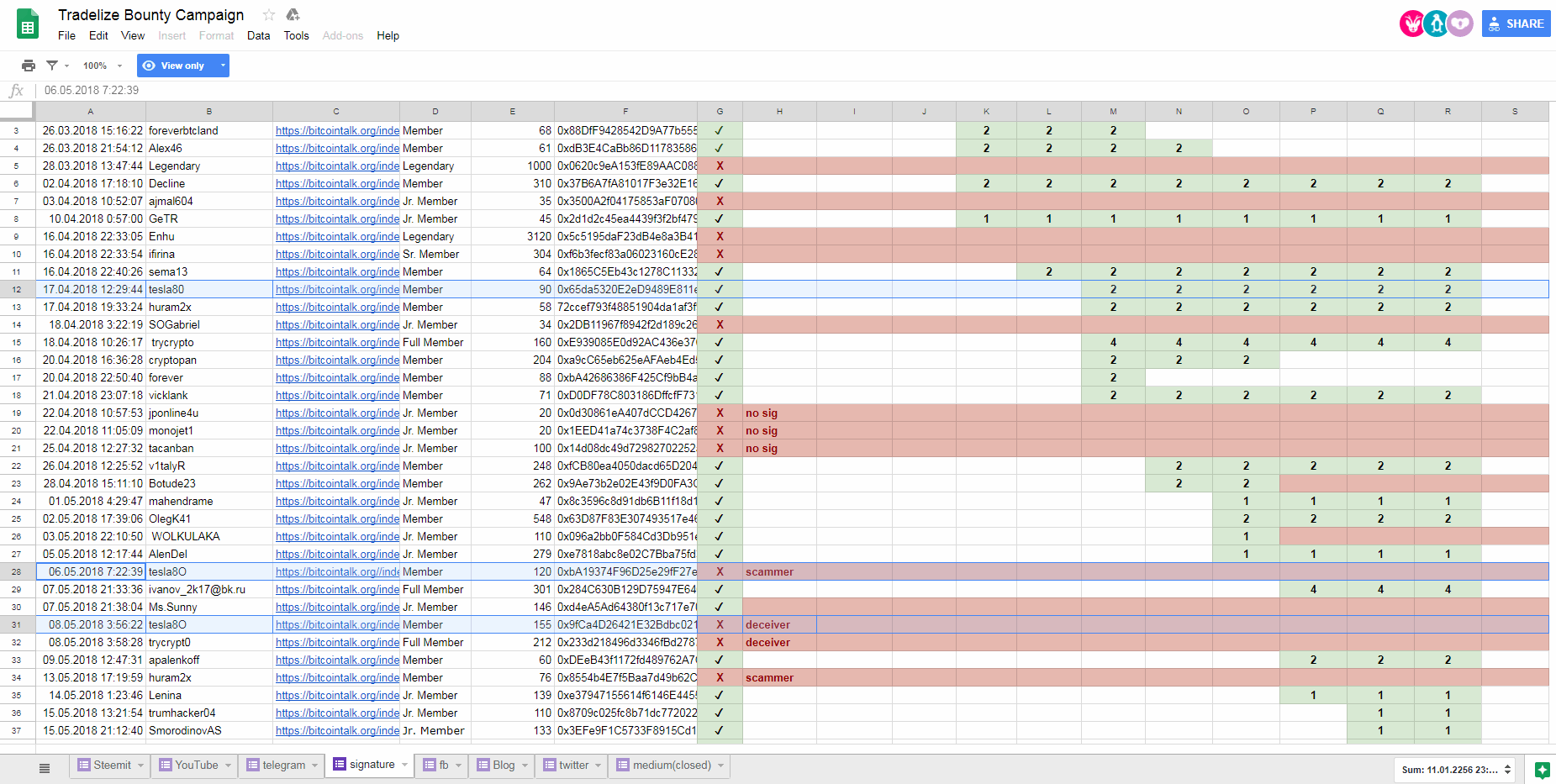Open SmorodinovAS bitcointalk link
Viewport: 1556px width, 784px height.
pyautogui.click(x=337, y=731)
